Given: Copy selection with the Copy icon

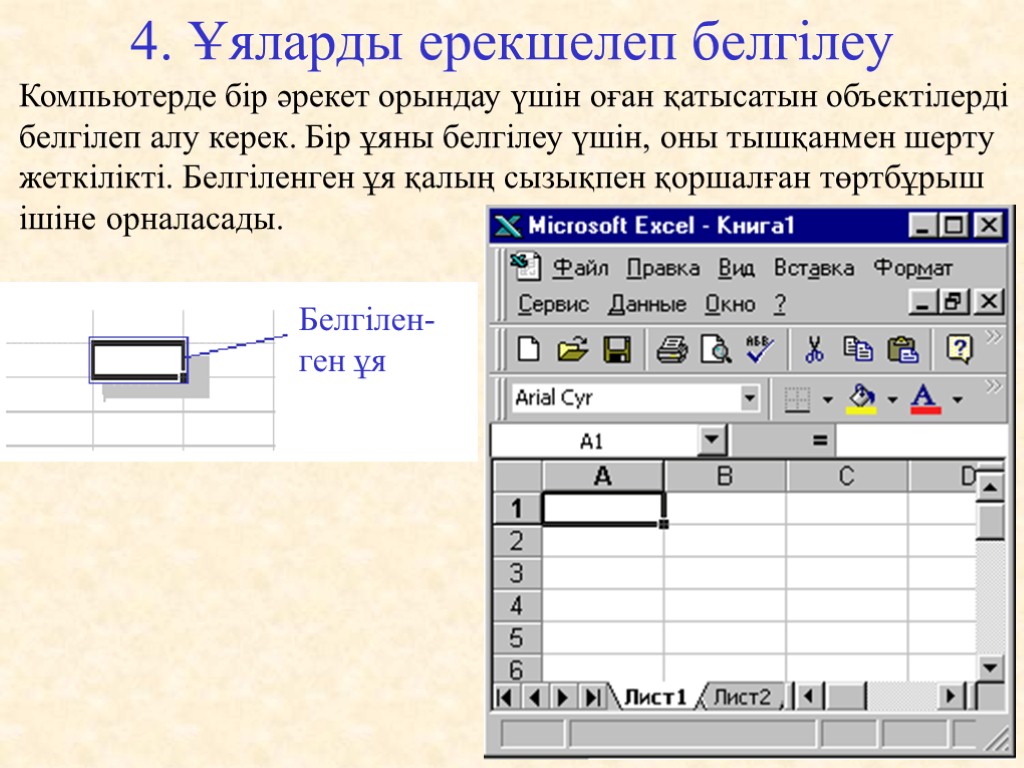Looking at the screenshot, I should click(x=857, y=349).
